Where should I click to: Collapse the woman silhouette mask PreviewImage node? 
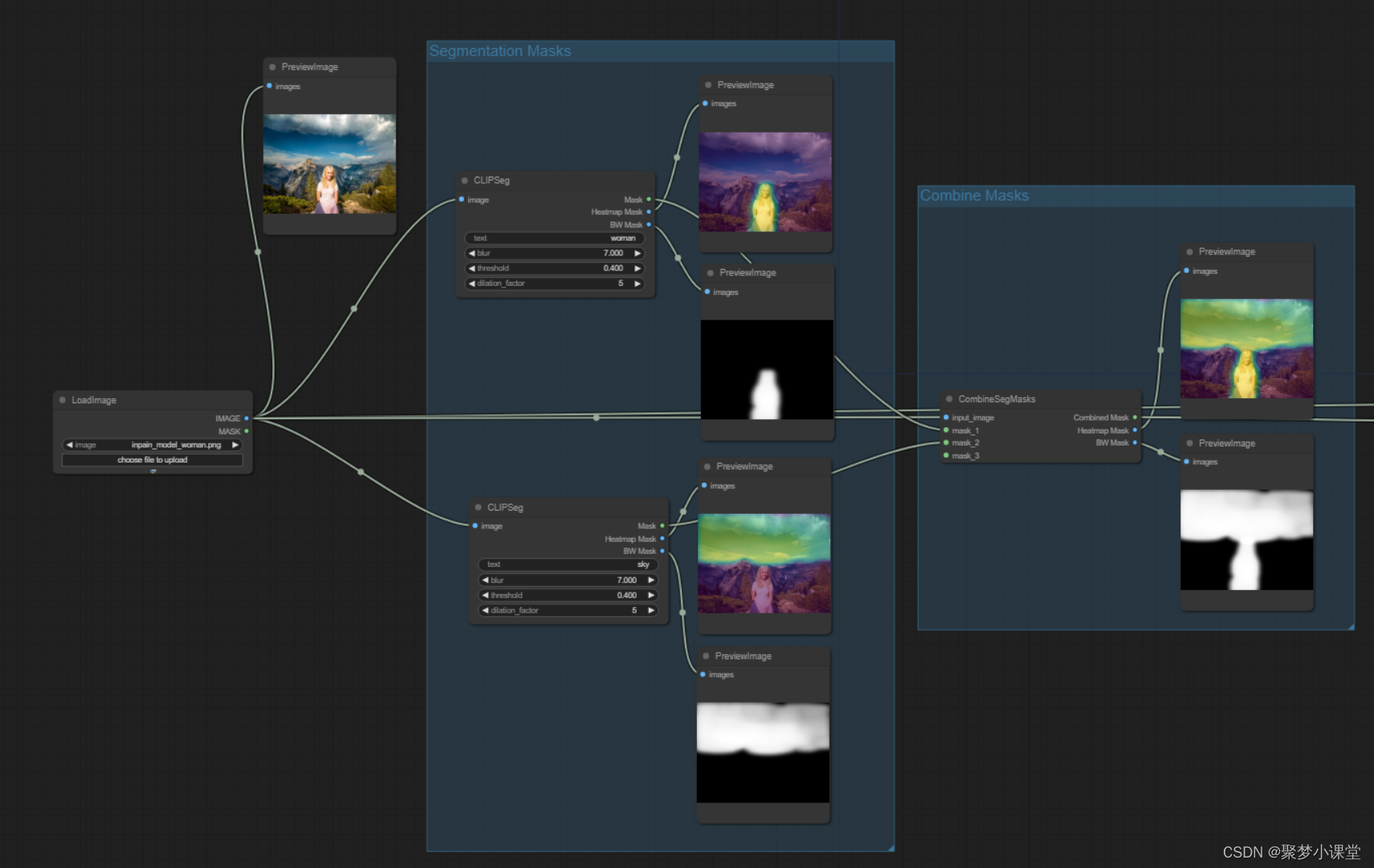[x=711, y=273]
